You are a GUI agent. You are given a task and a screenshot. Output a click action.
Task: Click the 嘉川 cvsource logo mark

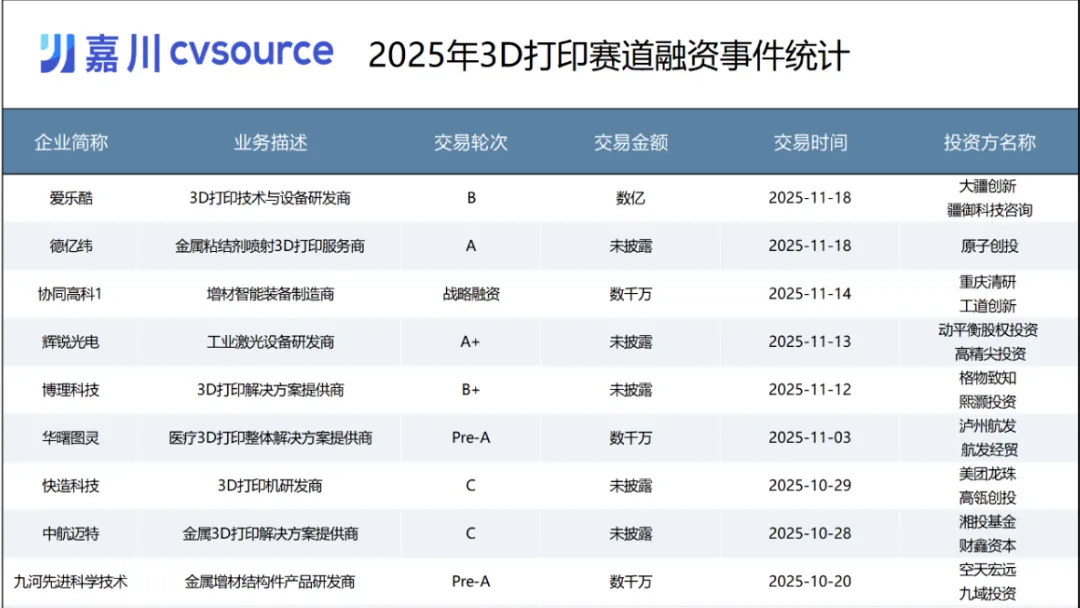(186, 53)
